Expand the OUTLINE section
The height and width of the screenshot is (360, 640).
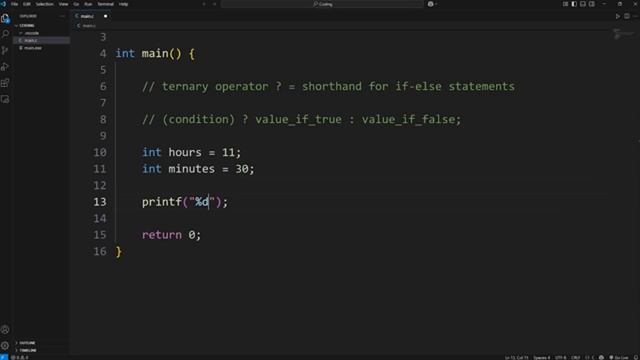(42, 343)
